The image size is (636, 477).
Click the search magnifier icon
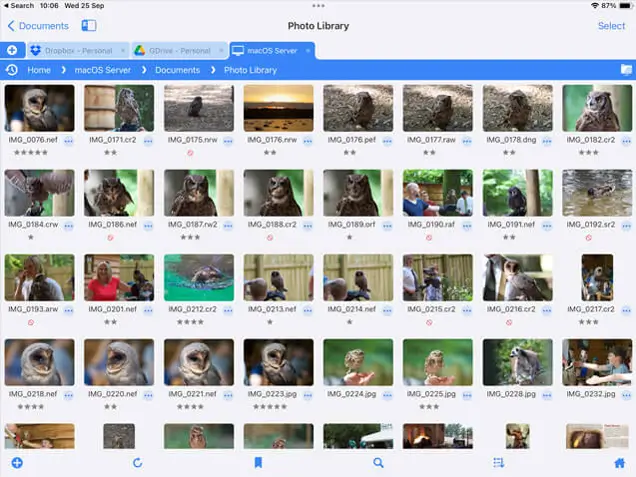point(378,463)
